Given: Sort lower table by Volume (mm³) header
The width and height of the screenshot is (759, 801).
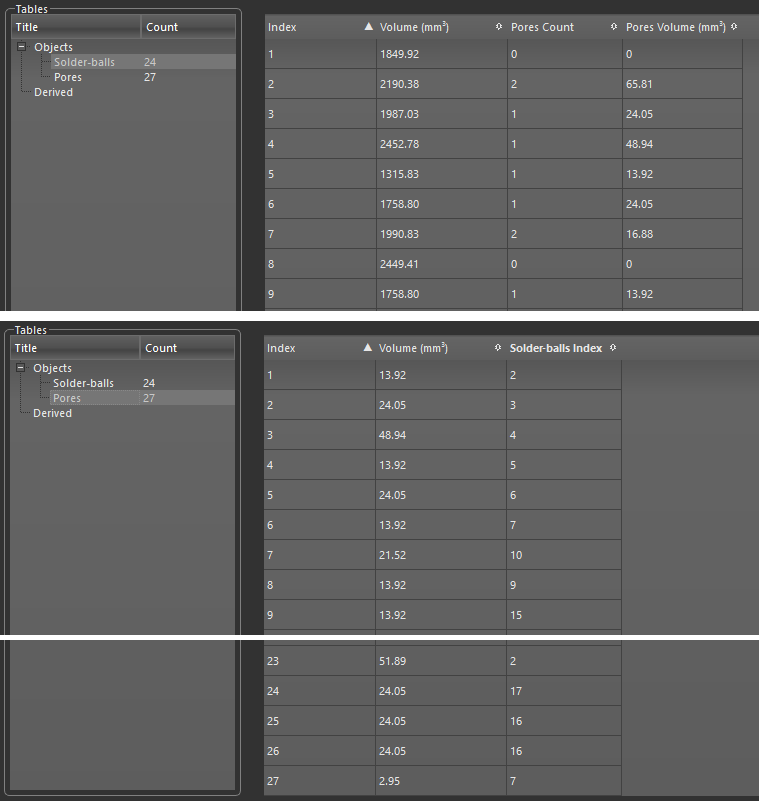Looking at the screenshot, I should point(441,348).
